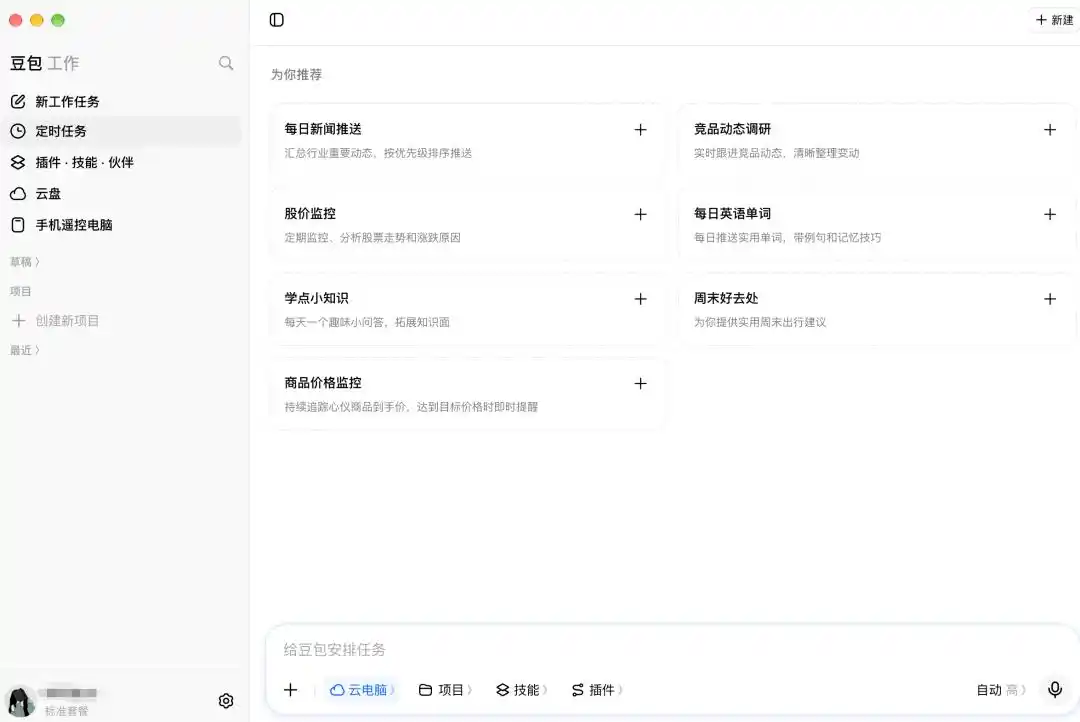The width and height of the screenshot is (1080, 722).
Task: Toggle the sidebar collapse icon
Action: click(276, 20)
